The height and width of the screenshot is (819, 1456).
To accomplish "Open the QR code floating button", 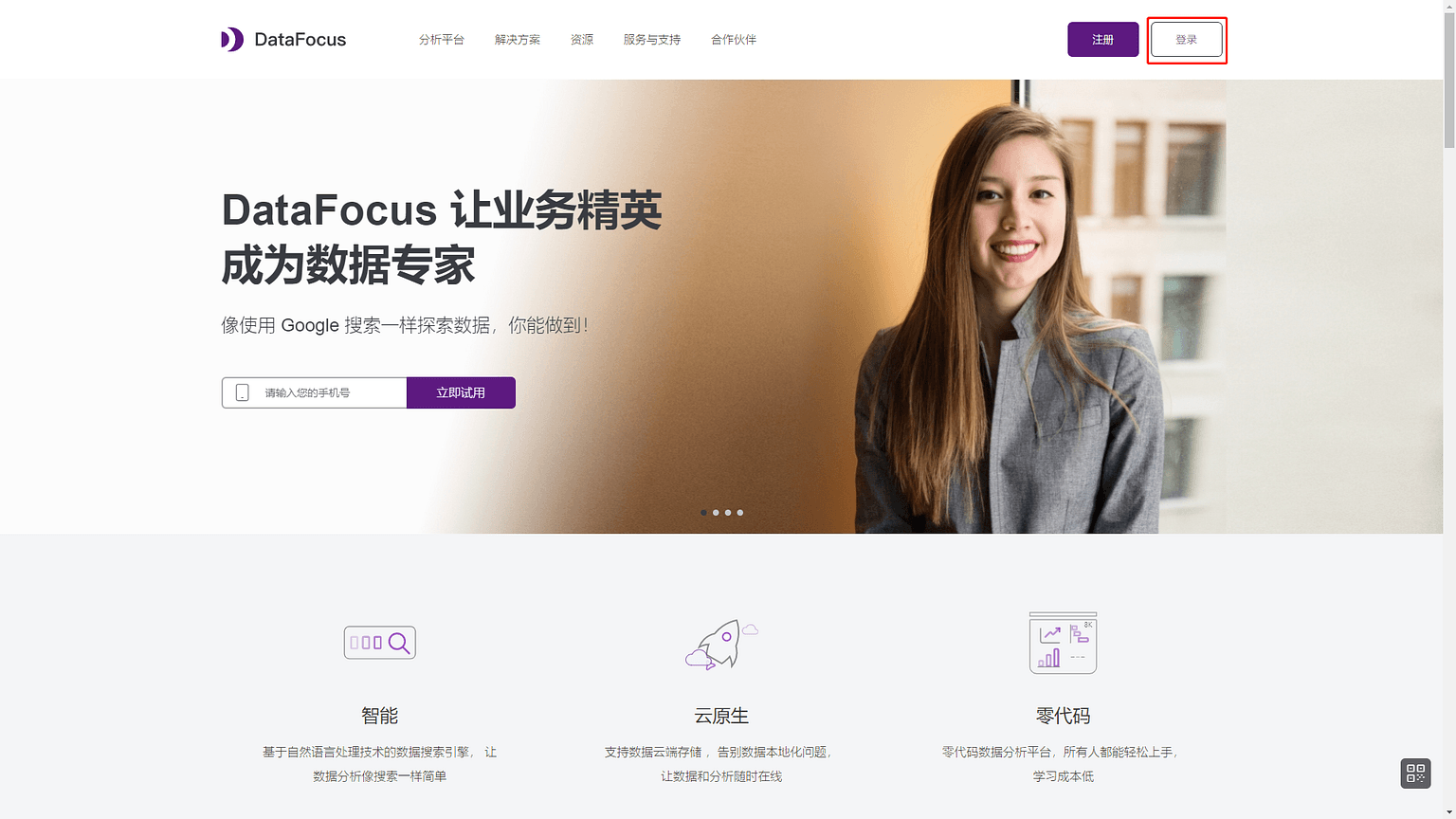I will click(1415, 773).
